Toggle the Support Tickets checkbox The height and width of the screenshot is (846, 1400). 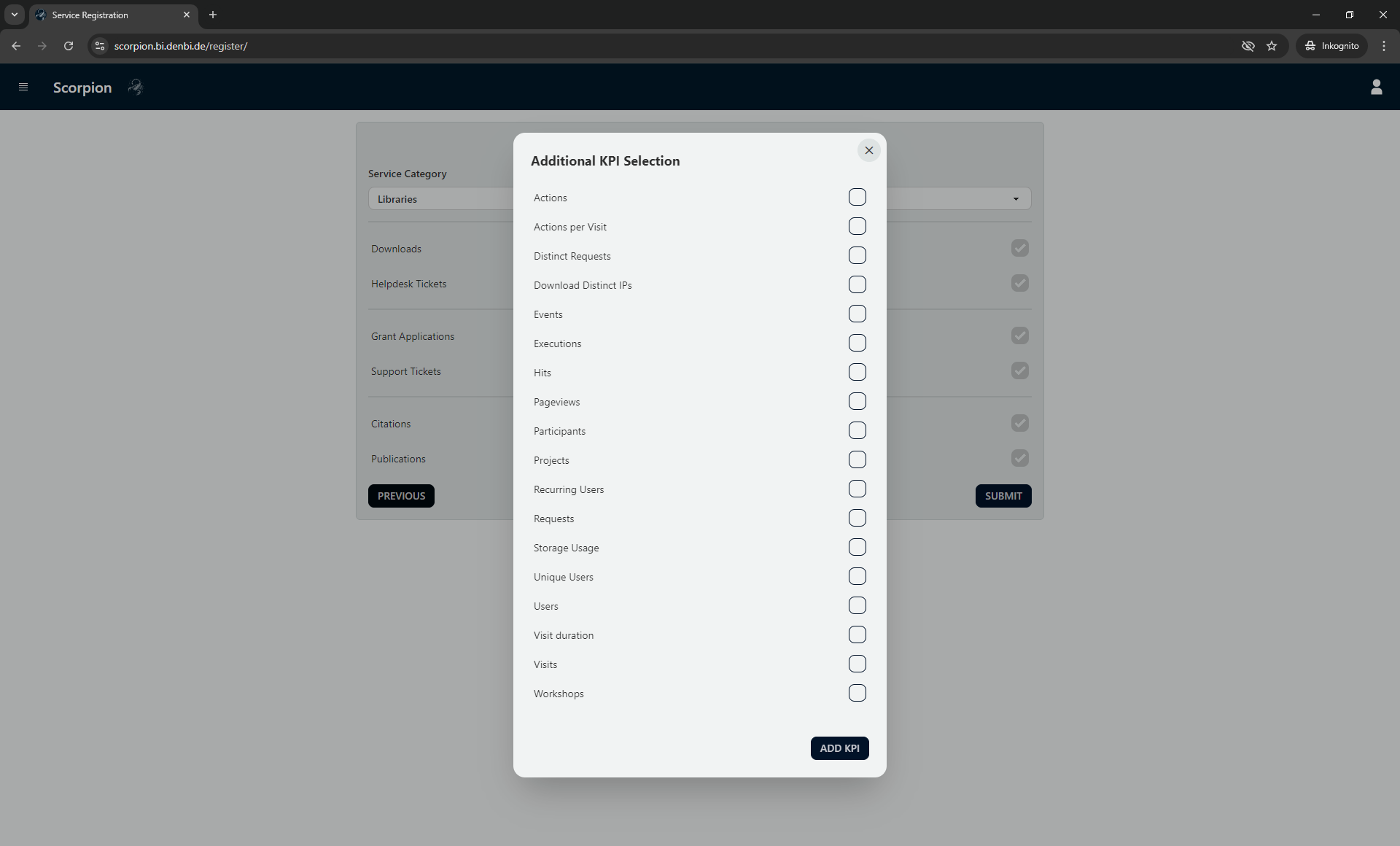1020,370
